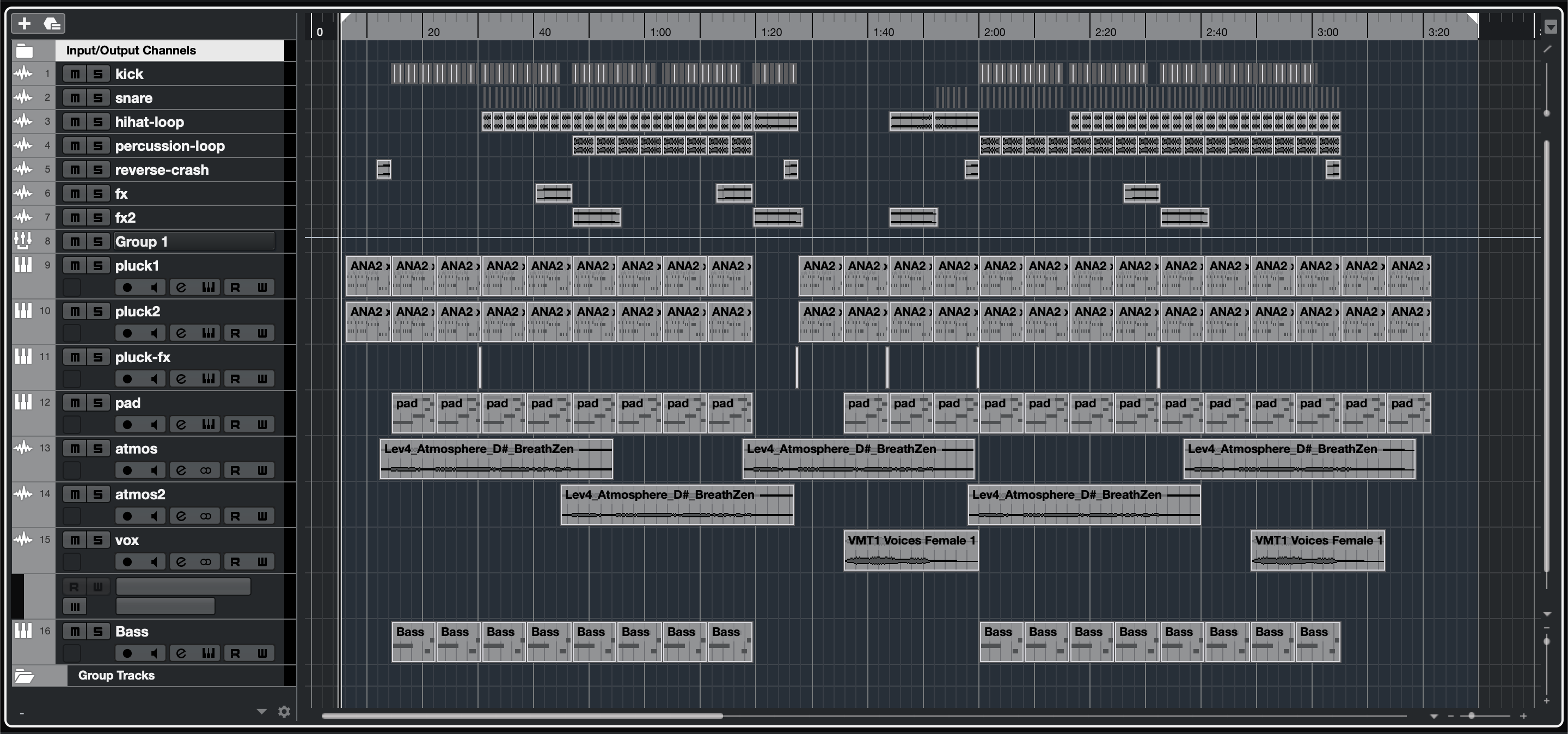The width and height of the screenshot is (1568, 734).
Task: Open channel settings 'e' on atmos2 track
Action: [181, 516]
